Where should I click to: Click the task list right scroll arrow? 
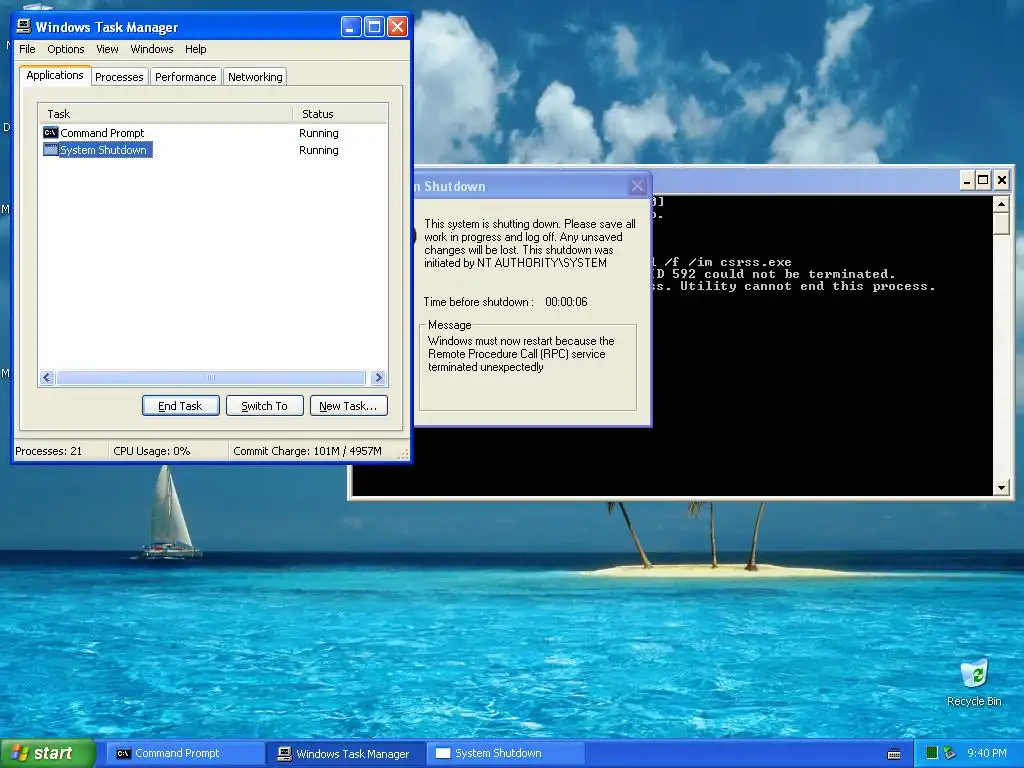click(378, 377)
